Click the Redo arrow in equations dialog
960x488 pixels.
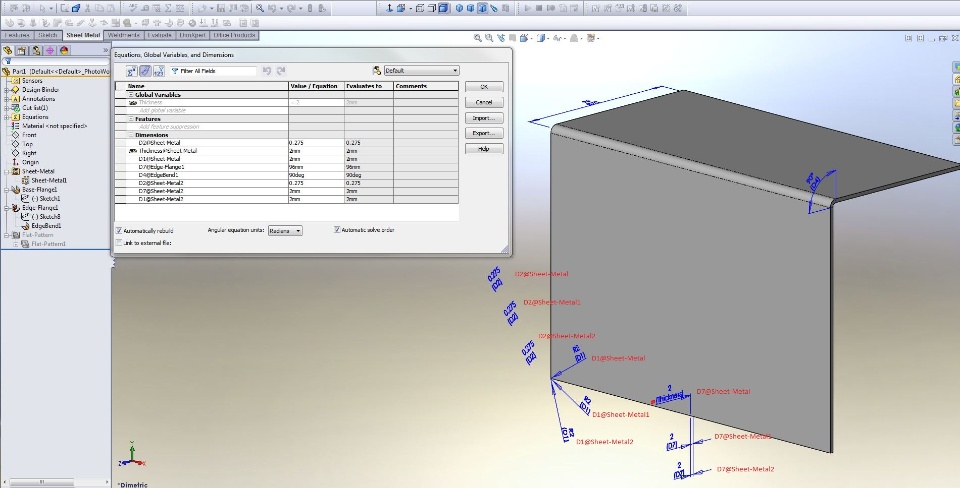[280, 71]
